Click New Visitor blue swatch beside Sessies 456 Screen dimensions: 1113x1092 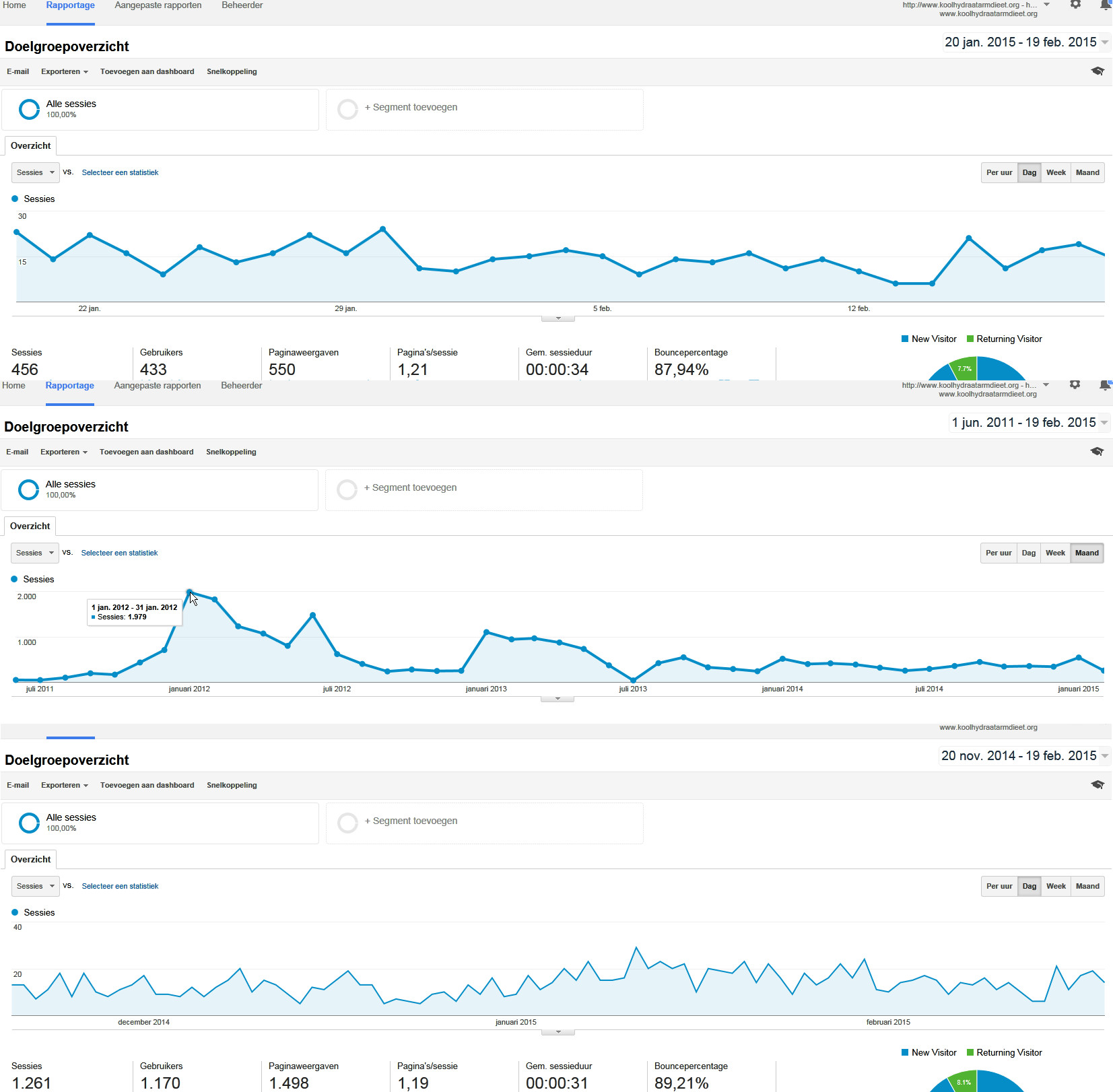905,339
